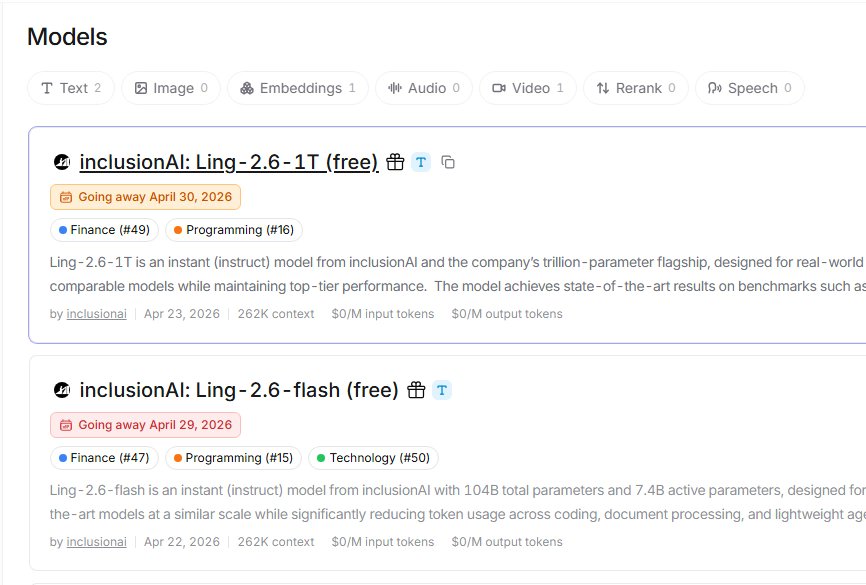
Task: Select the Embeddings filter tab
Action: tap(298, 88)
